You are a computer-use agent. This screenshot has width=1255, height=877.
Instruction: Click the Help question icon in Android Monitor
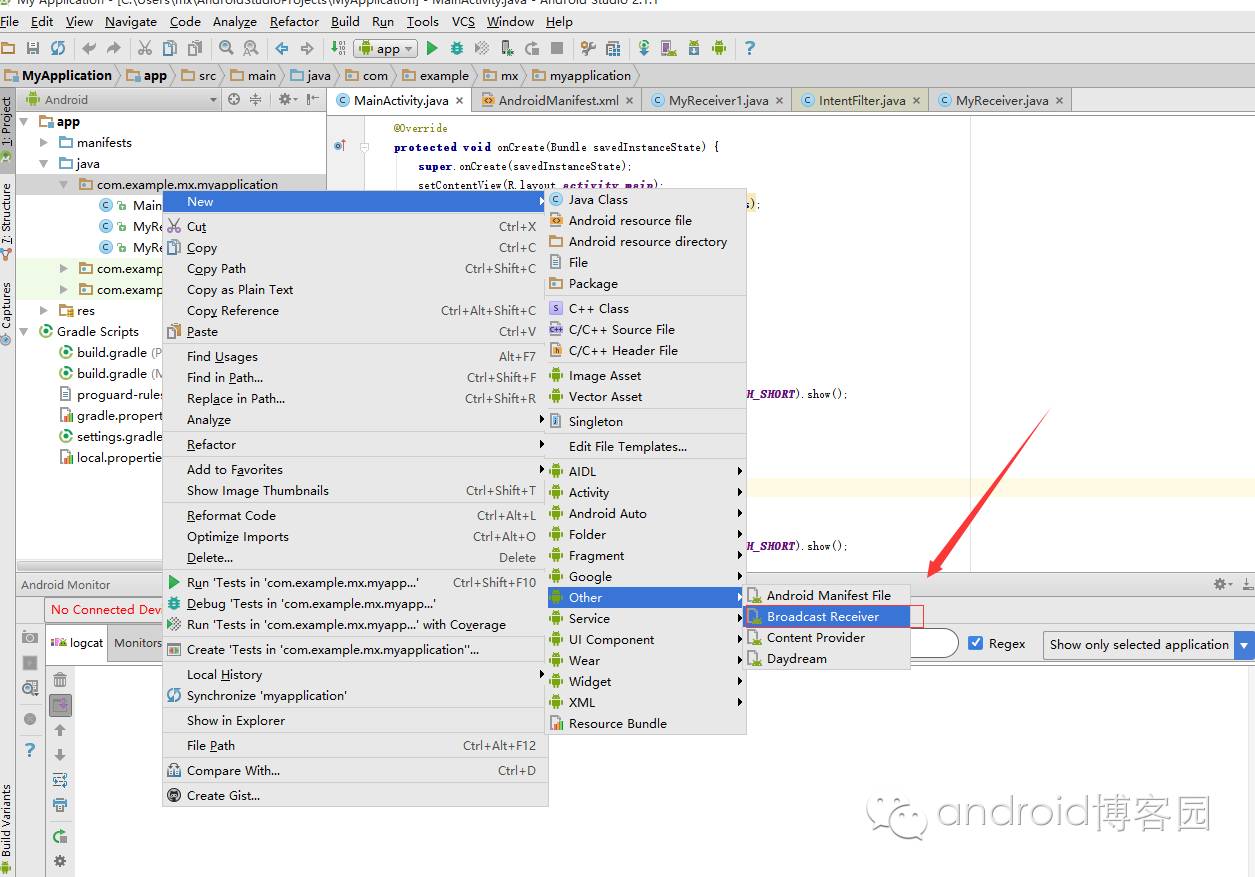click(x=30, y=749)
